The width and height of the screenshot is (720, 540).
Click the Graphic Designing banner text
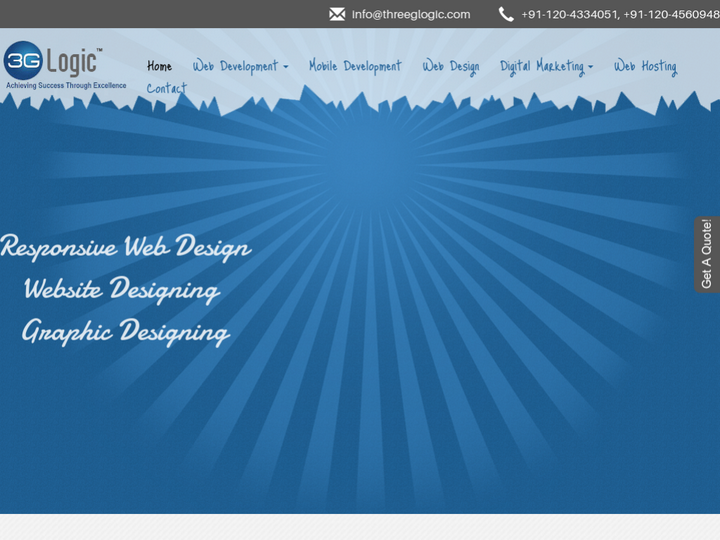126,331
